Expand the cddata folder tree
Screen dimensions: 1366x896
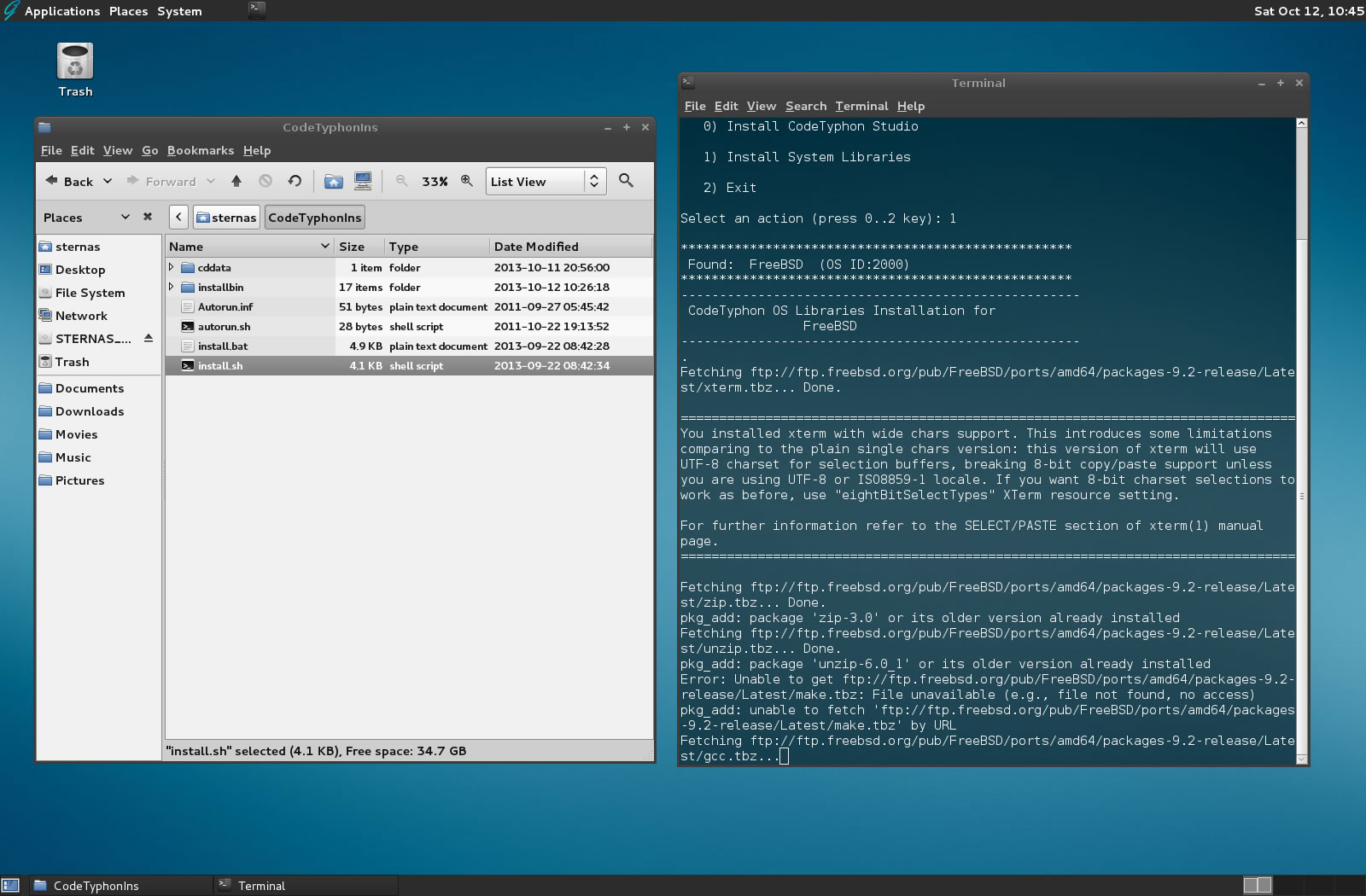(x=172, y=267)
